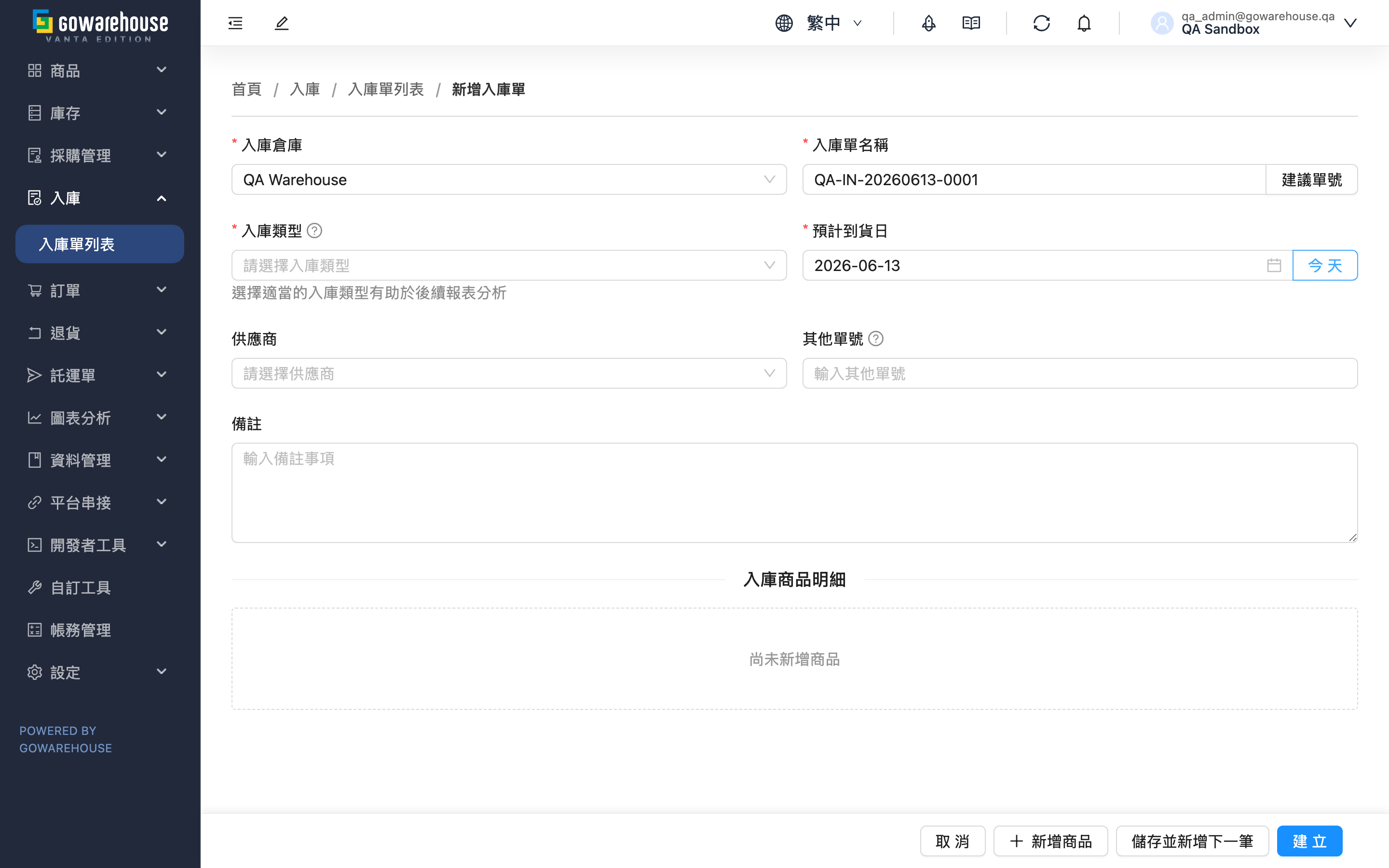This screenshot has height=868, width=1389.
Task: Click the 設定 gear icon
Action: pos(34,672)
